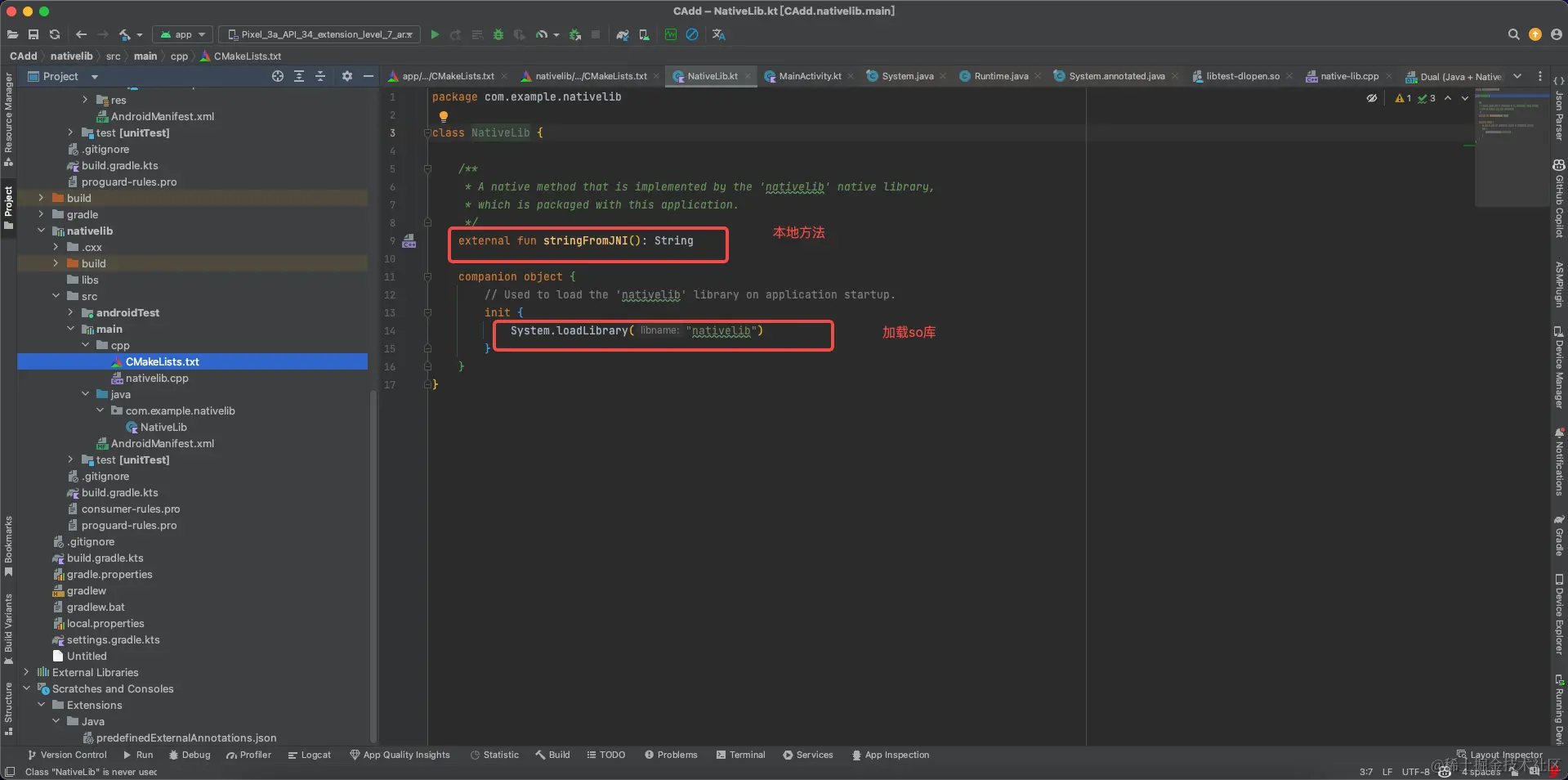Image resolution: width=1568 pixels, height=780 pixels.
Task: Open Search Everywhere magnifier icon
Action: pos(1513,34)
